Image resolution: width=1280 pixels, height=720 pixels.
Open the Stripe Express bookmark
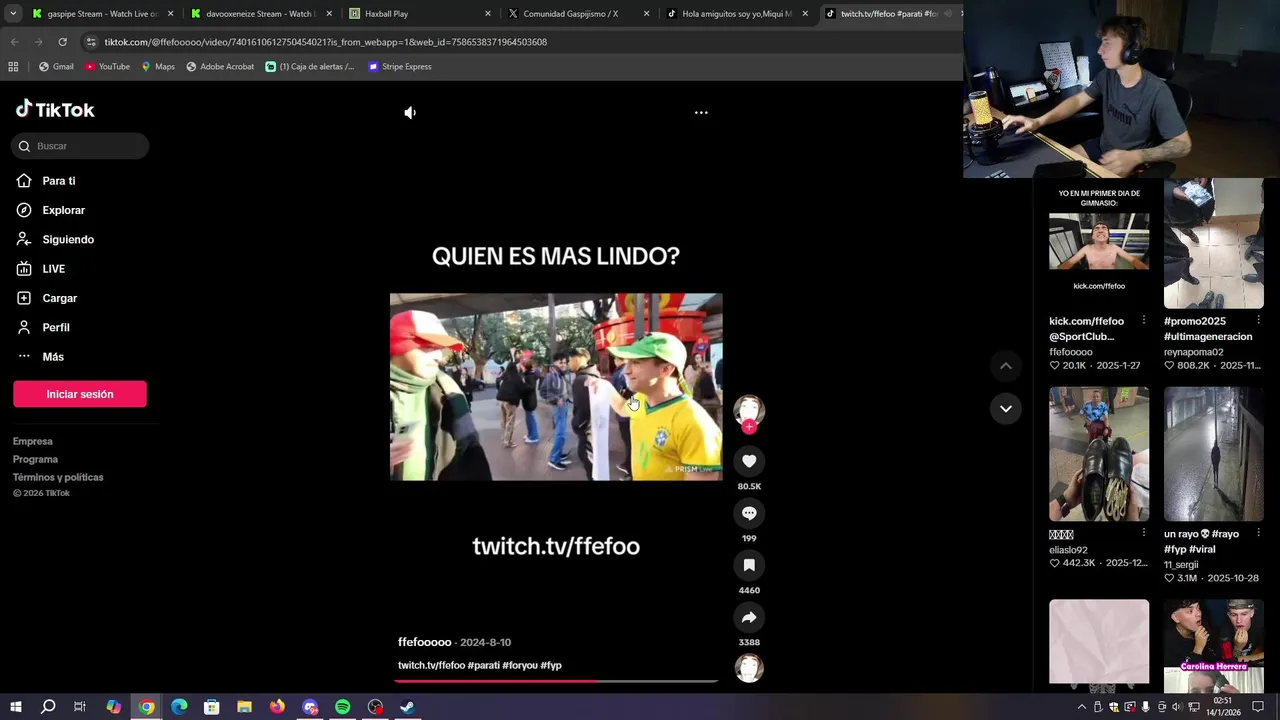coord(400,67)
